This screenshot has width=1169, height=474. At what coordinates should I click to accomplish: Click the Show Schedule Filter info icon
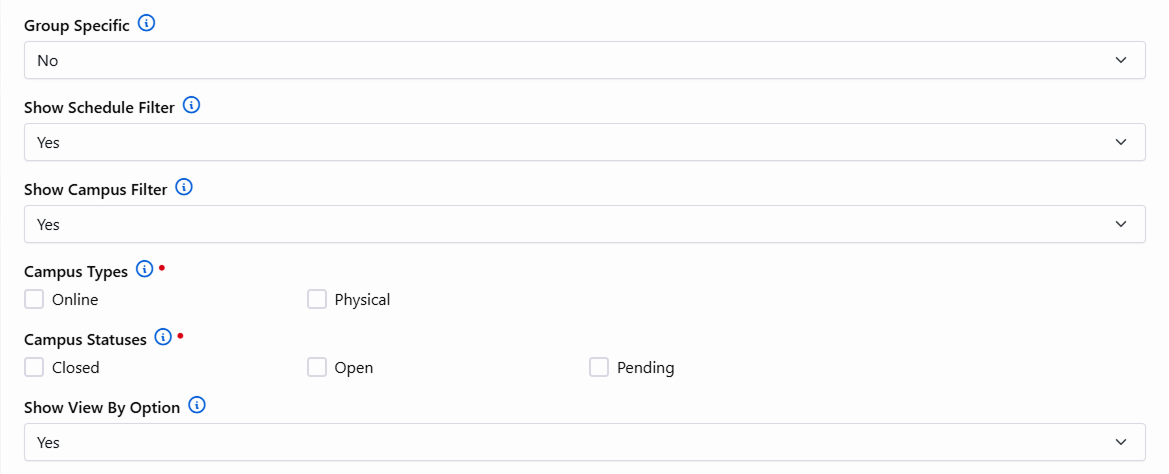pos(192,106)
